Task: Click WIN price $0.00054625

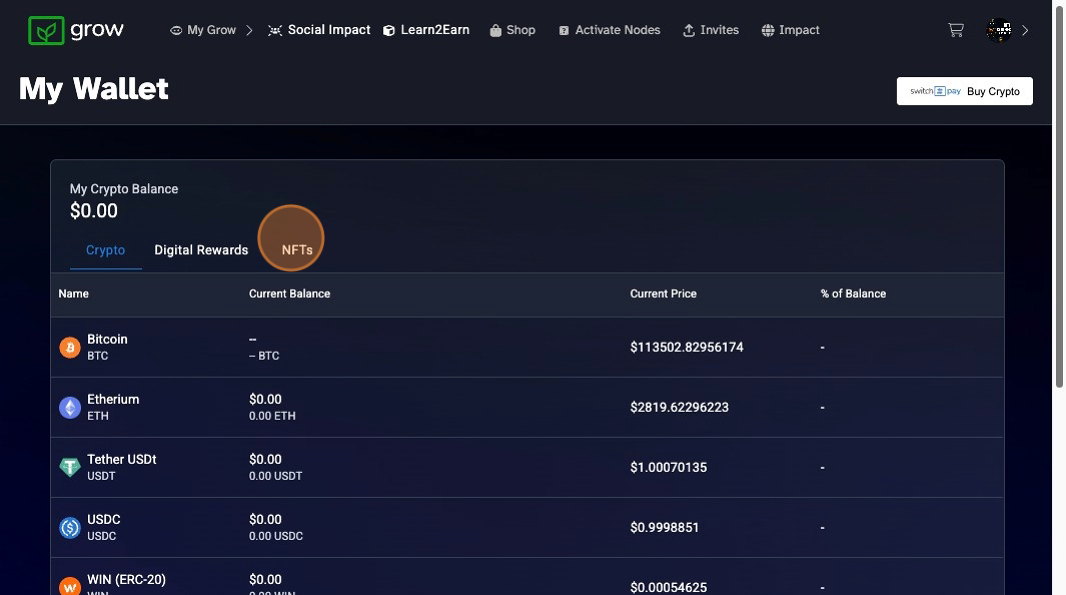Action: coord(668,588)
